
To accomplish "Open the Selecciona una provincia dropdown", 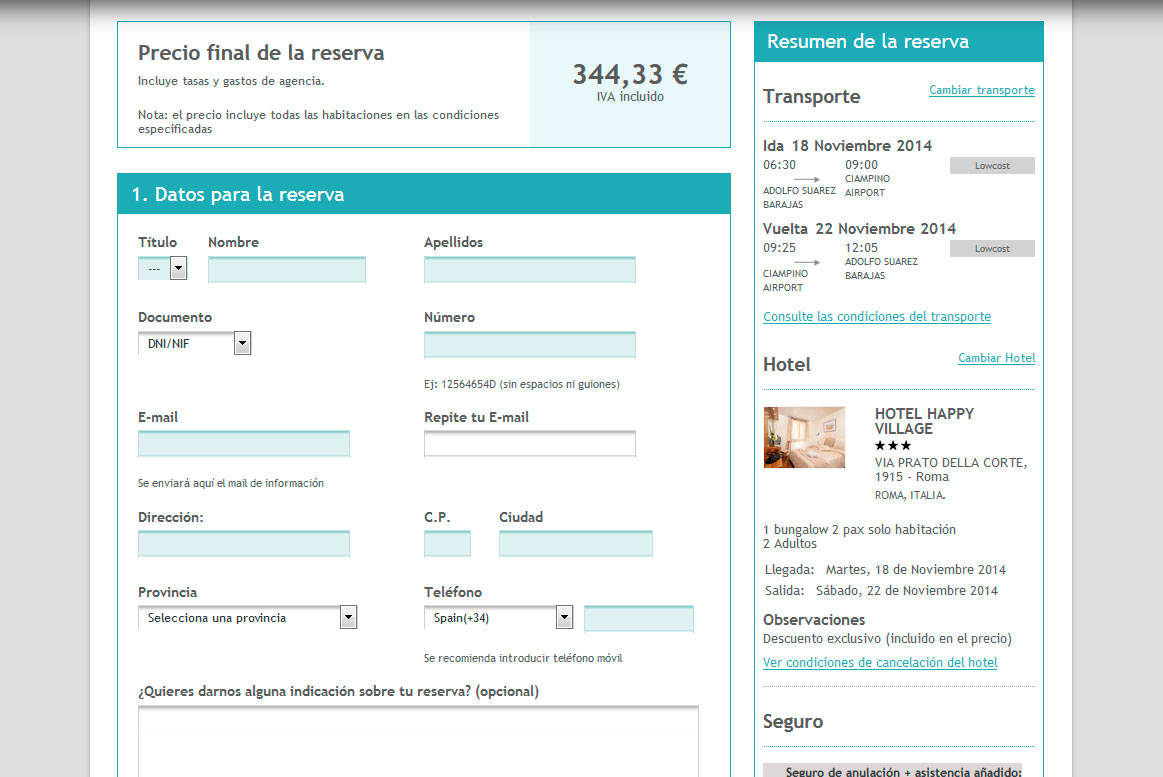I will [247, 618].
